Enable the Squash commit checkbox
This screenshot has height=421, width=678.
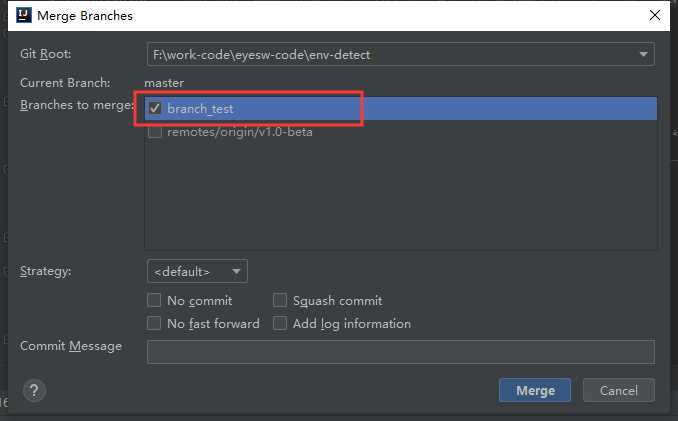(x=280, y=300)
